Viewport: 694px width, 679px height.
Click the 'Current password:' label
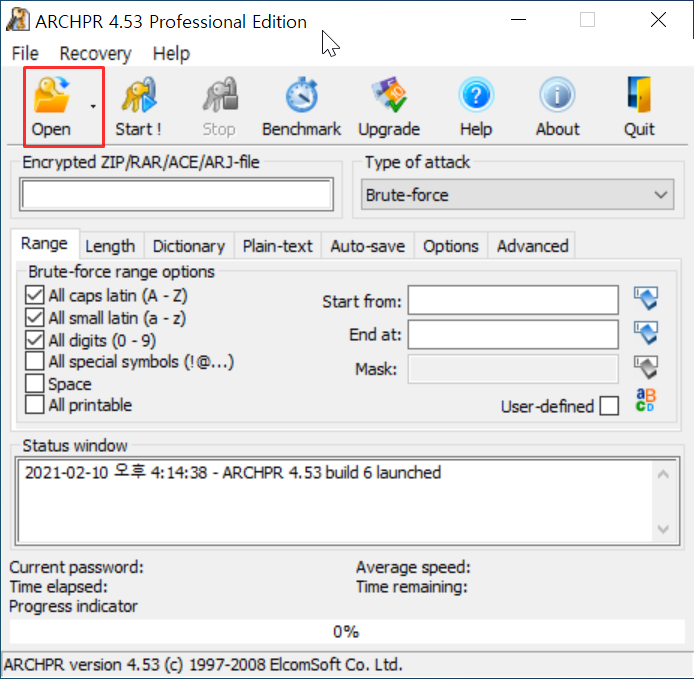tap(77, 567)
